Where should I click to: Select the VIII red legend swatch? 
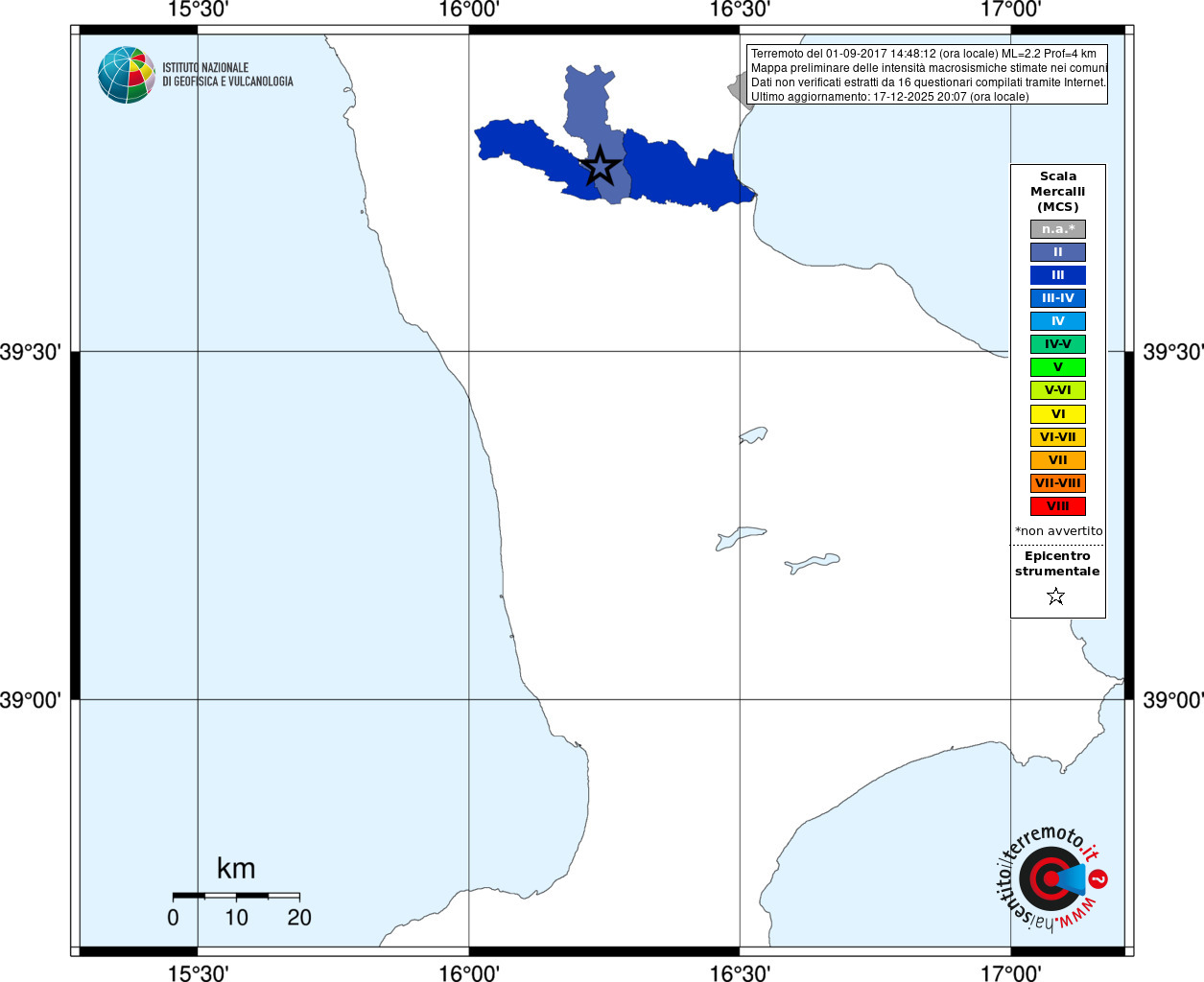1058,506
